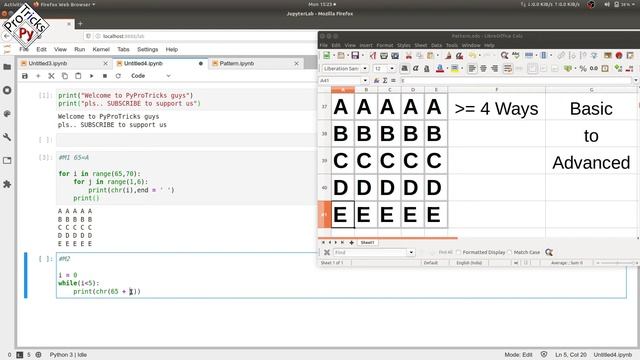Select the Sheet1 tab in Calc
Screen dimensions: 640x360
367,242
